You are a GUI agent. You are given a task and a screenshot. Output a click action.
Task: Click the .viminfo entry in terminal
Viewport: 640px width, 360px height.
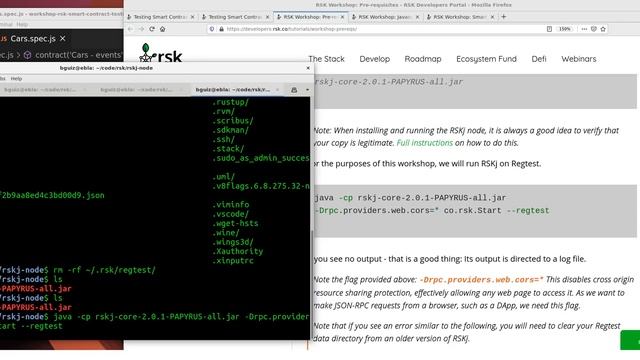pos(230,205)
